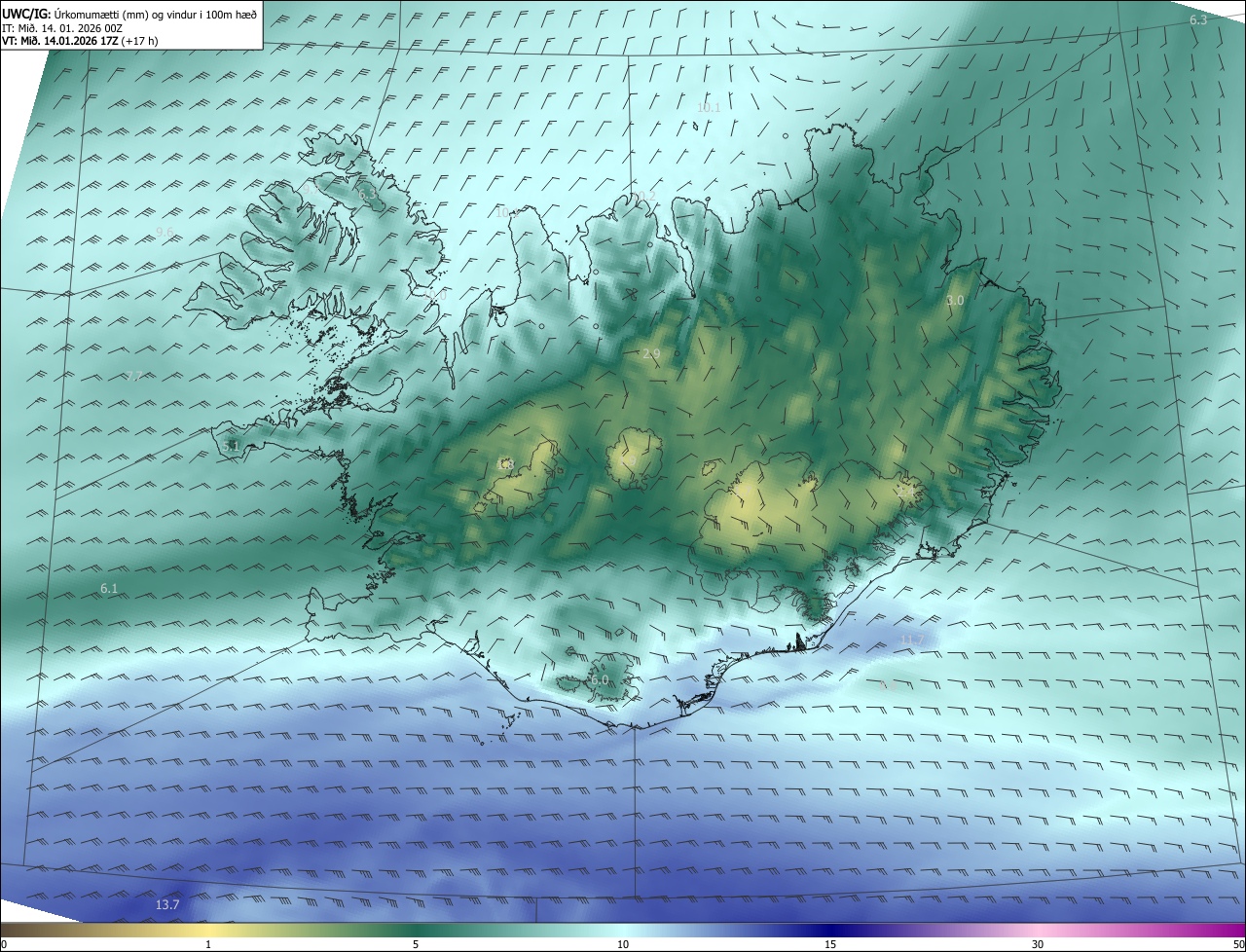Screen dimensions: 1246x952
Task: Click the 15 tick on the color scale
Action: pyautogui.click(x=830, y=945)
